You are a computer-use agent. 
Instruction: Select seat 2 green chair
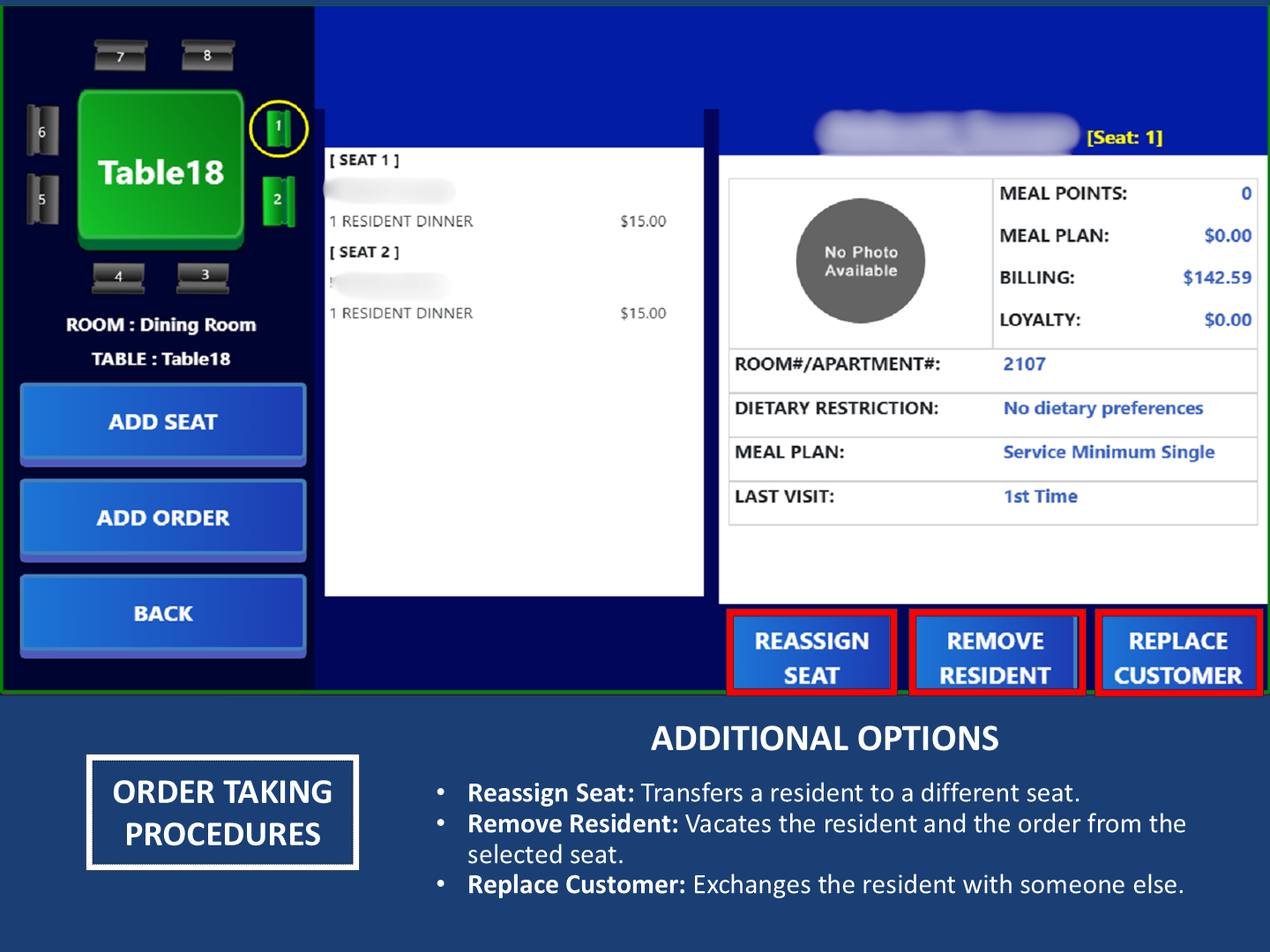pos(278,200)
